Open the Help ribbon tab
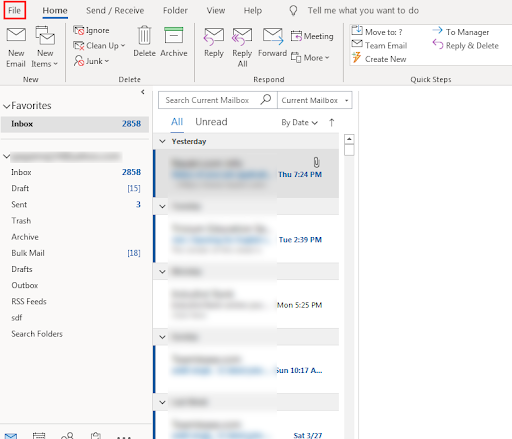 pyautogui.click(x=253, y=11)
